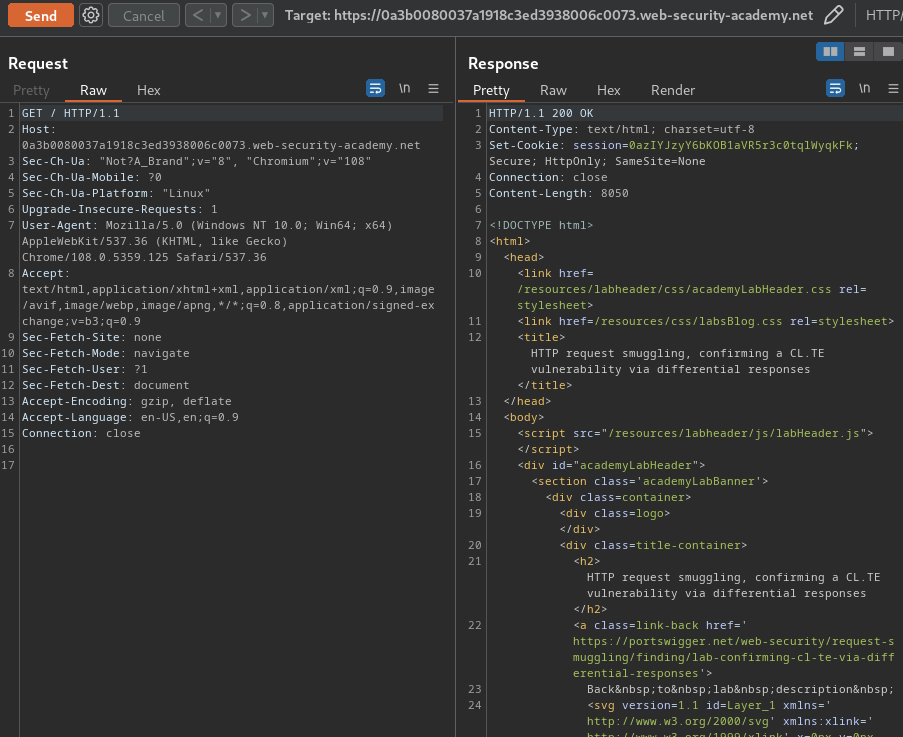This screenshot has width=903, height=737.
Task: Switch Response view to Raw tab
Action: tap(553, 90)
